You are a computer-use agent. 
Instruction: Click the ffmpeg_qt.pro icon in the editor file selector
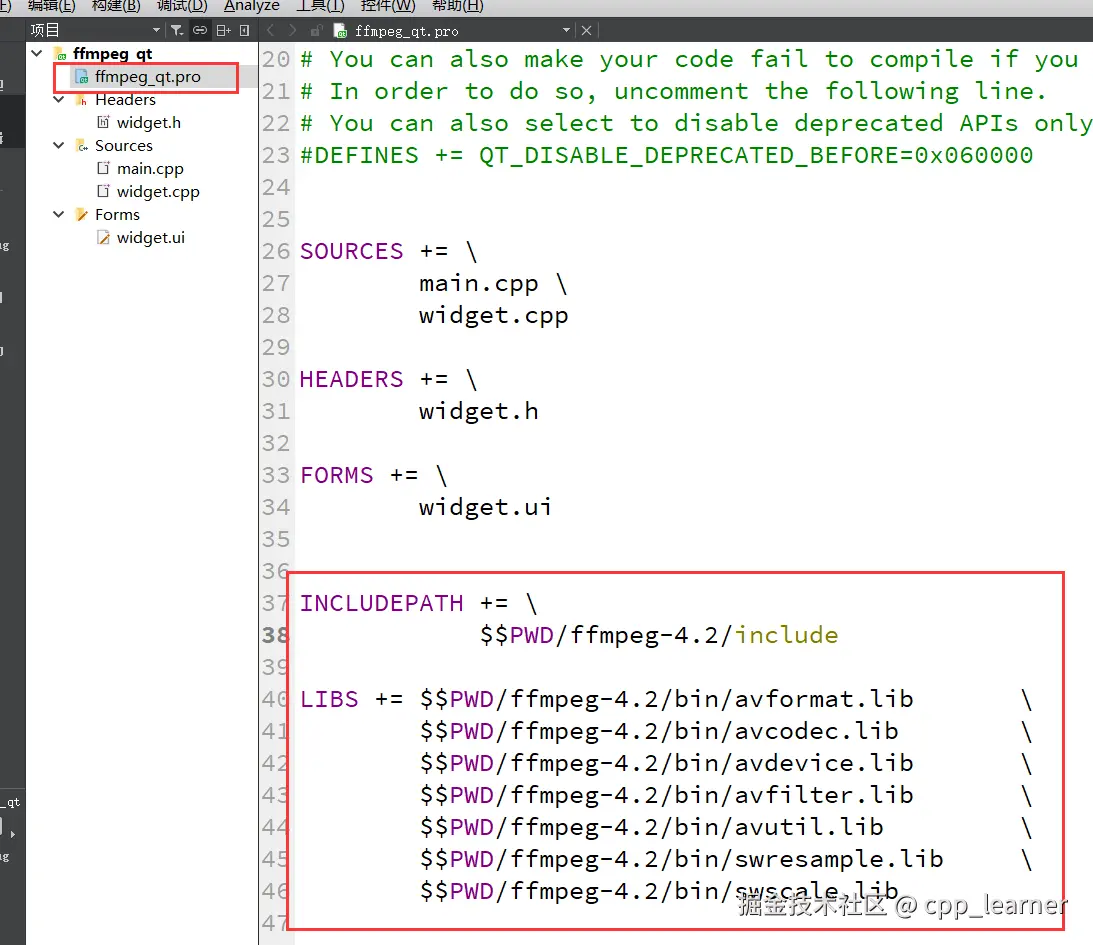(340, 31)
